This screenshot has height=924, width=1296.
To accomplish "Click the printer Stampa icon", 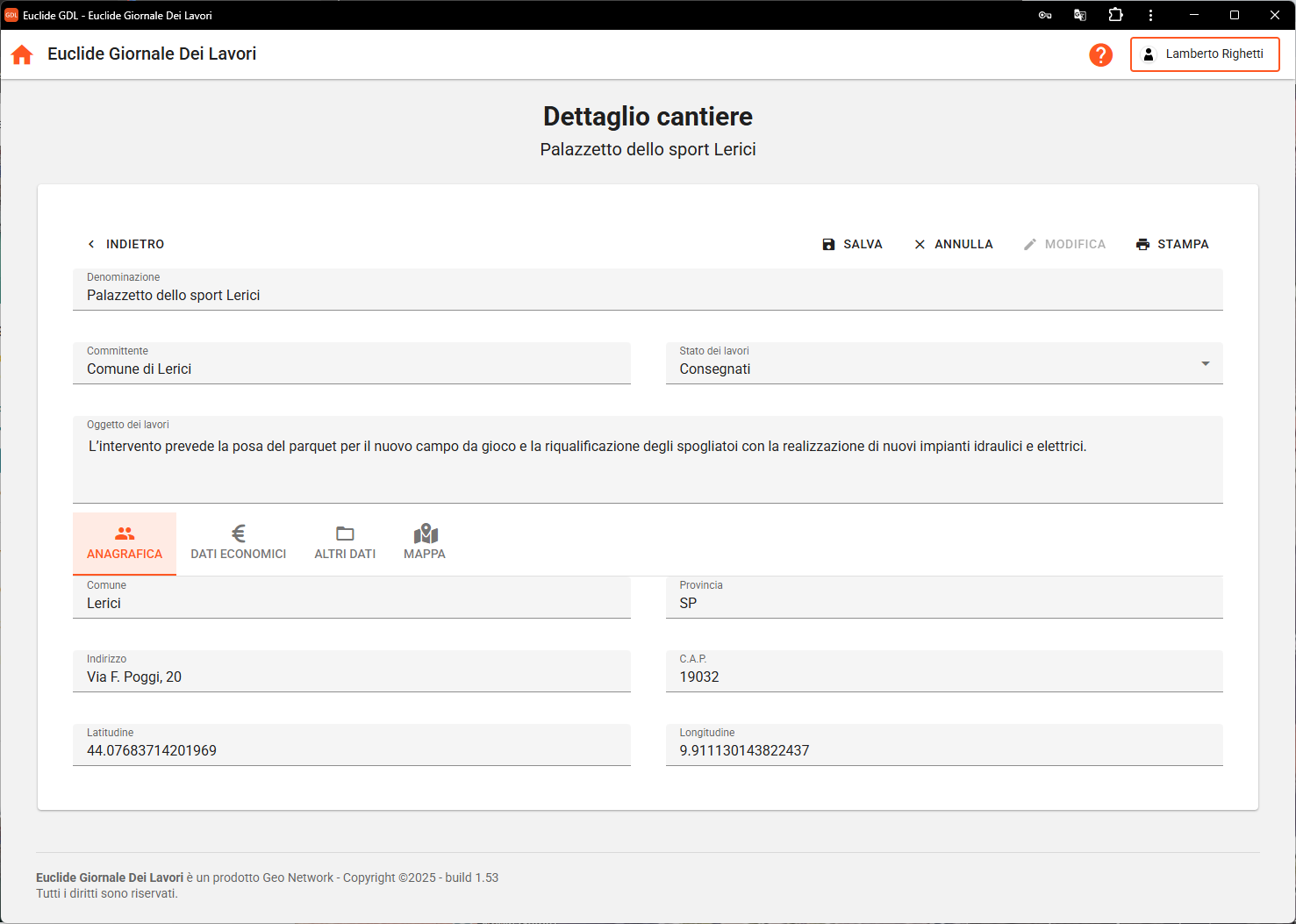I will 1142,244.
